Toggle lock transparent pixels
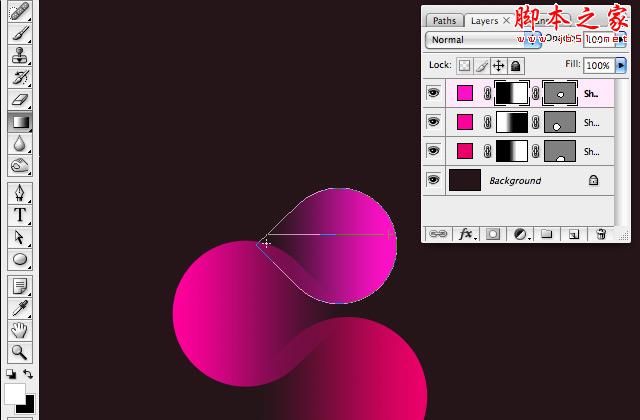This screenshot has height=420, width=640. [x=464, y=66]
